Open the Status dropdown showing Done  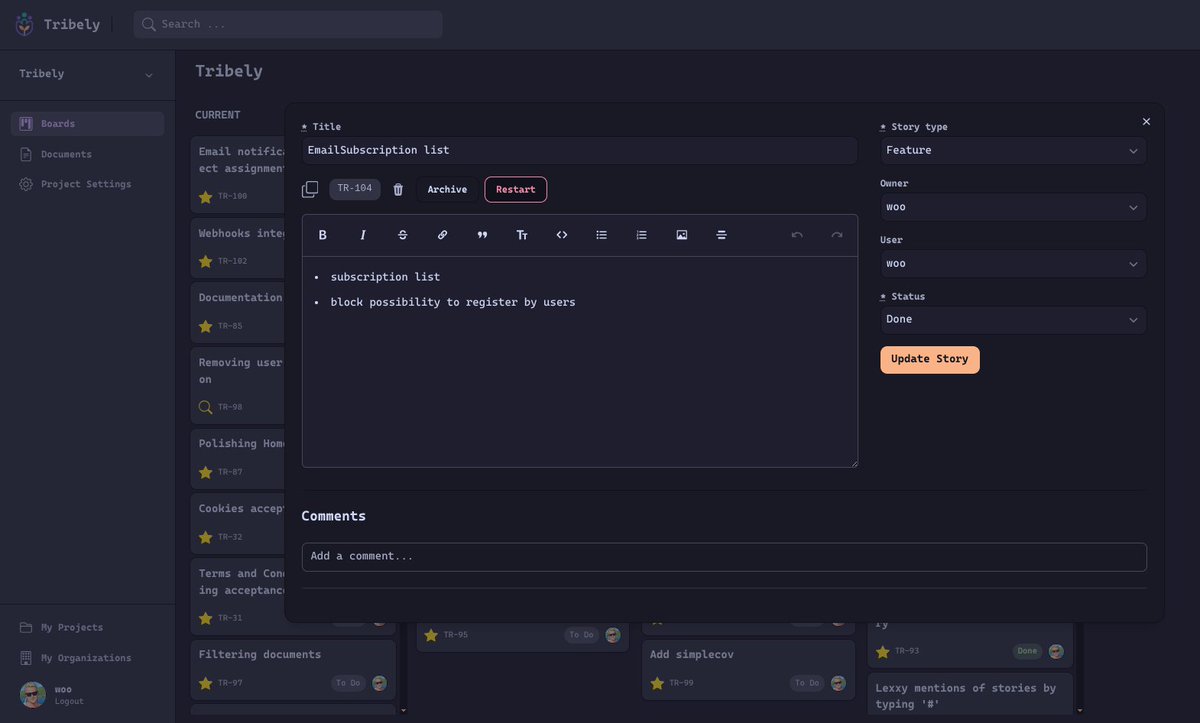(x=1013, y=320)
